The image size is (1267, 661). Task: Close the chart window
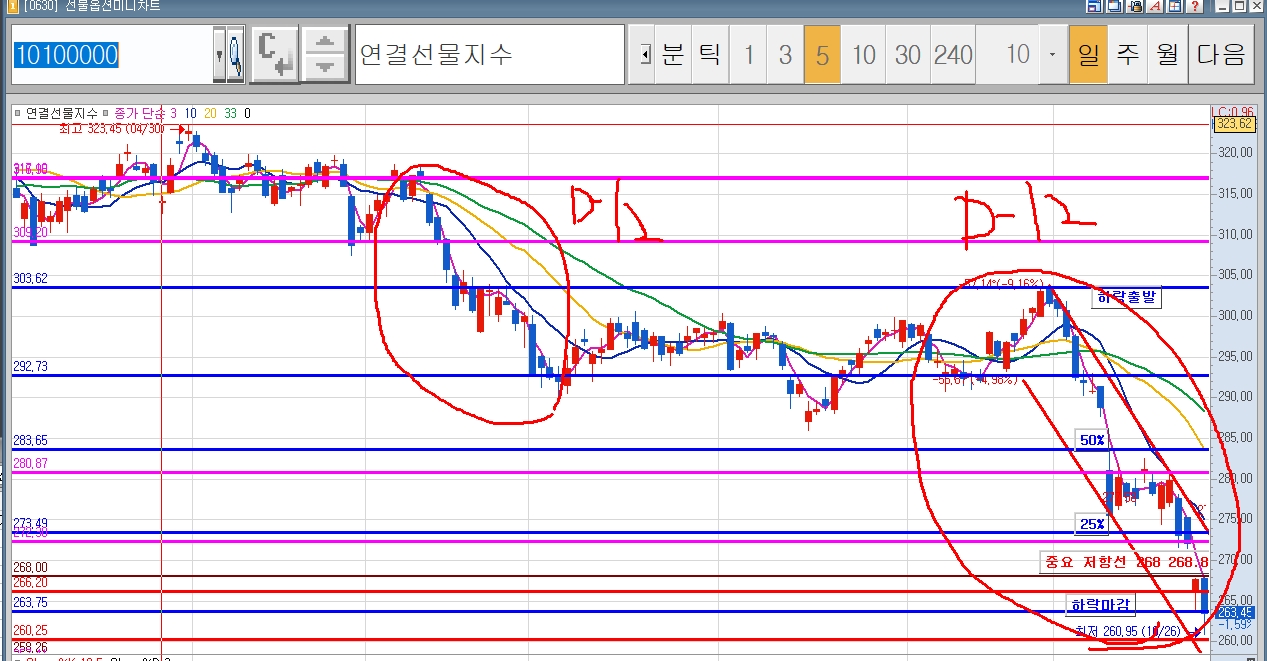tap(1258, 7)
